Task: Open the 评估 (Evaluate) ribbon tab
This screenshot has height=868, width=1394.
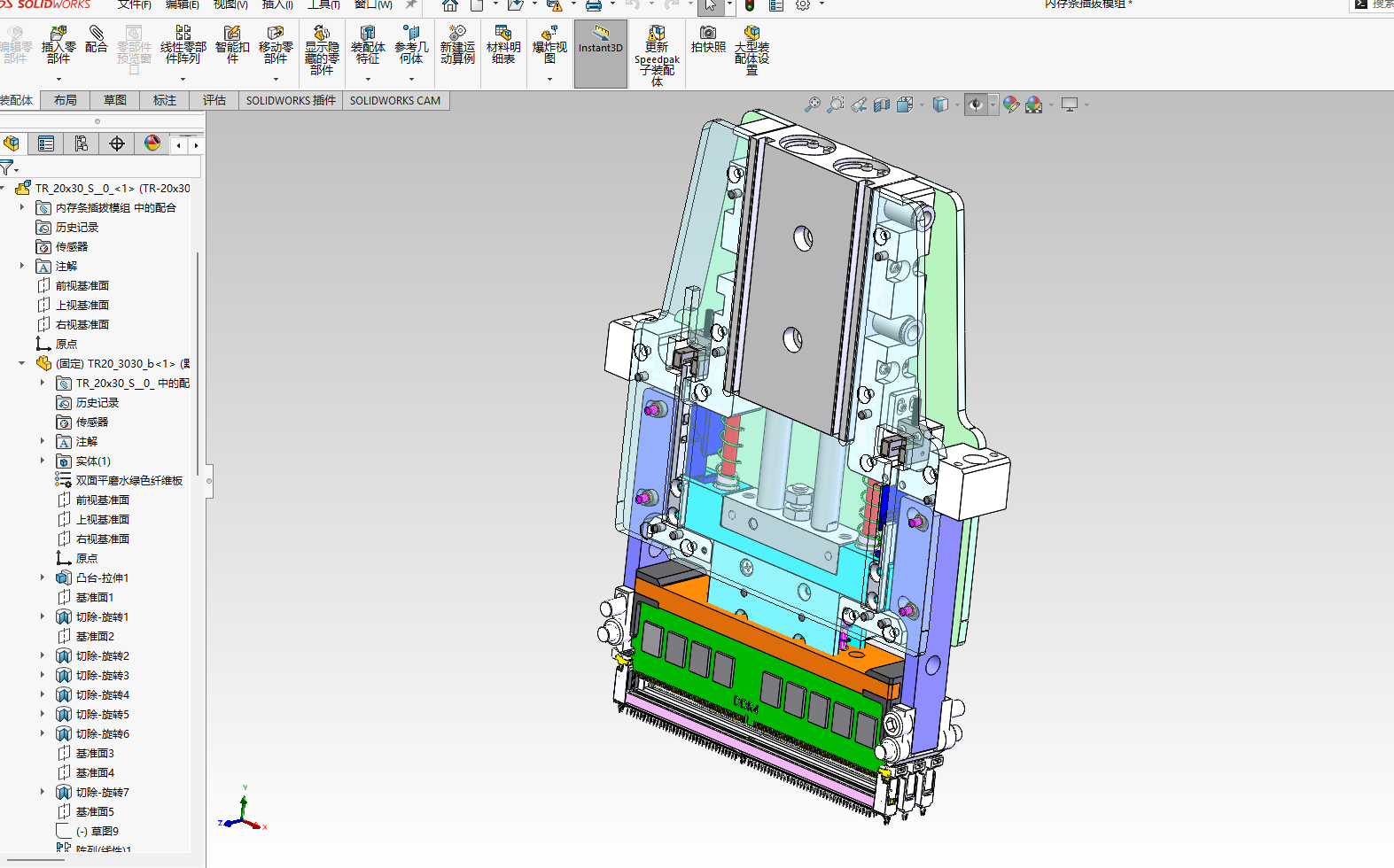Action: tap(214, 100)
